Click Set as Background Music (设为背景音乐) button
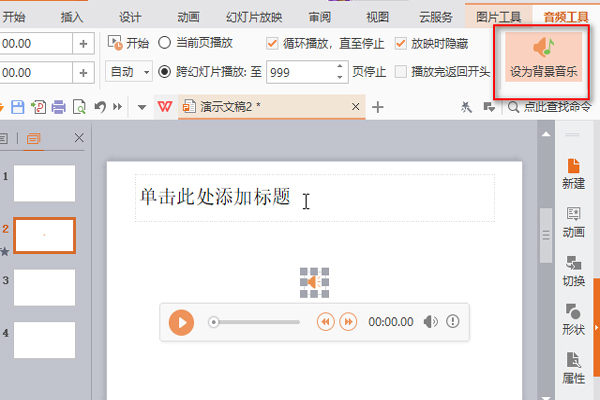 pos(543,57)
